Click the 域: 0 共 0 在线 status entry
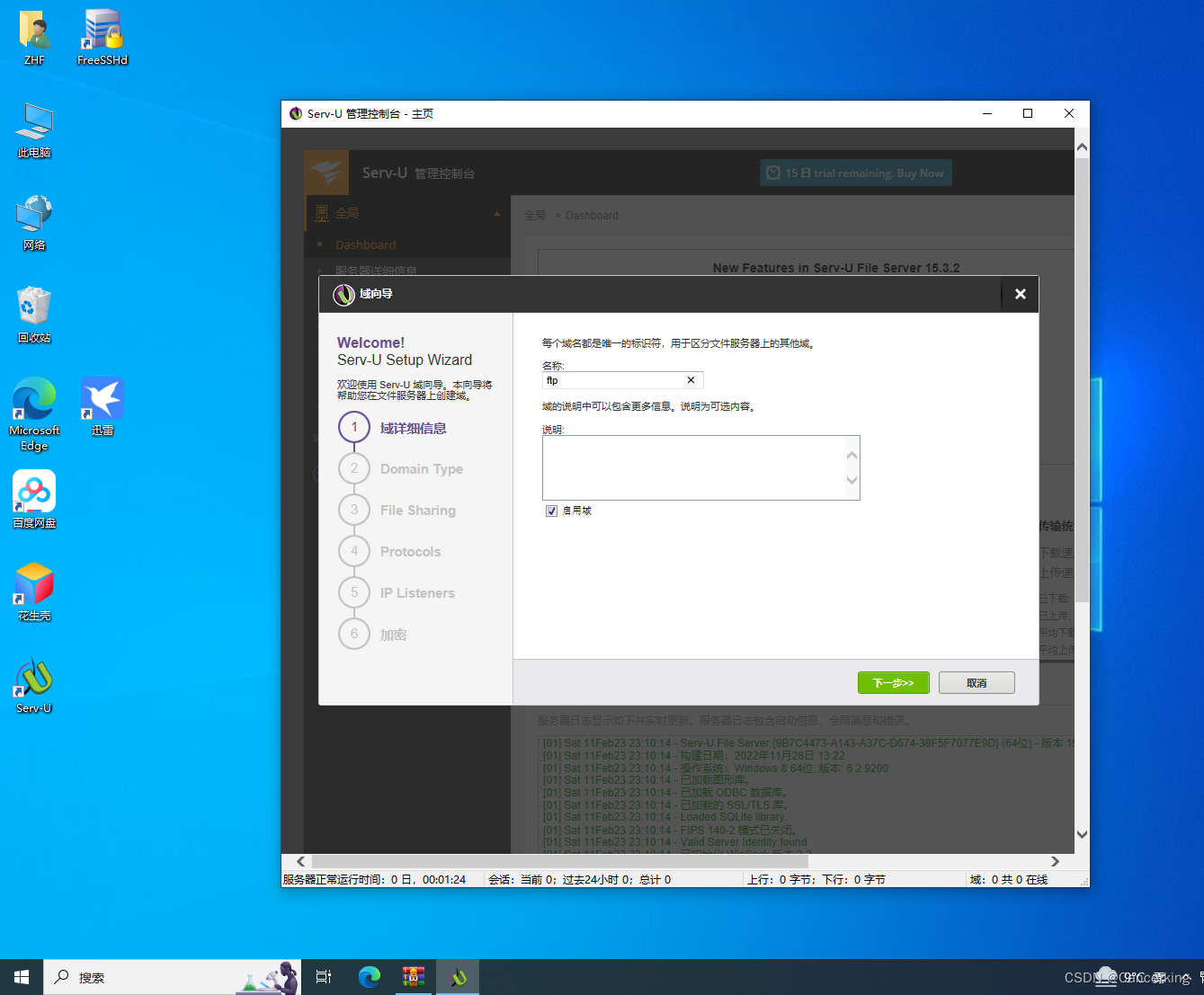Screen dimensions: 1204x995 click(x=1009, y=880)
